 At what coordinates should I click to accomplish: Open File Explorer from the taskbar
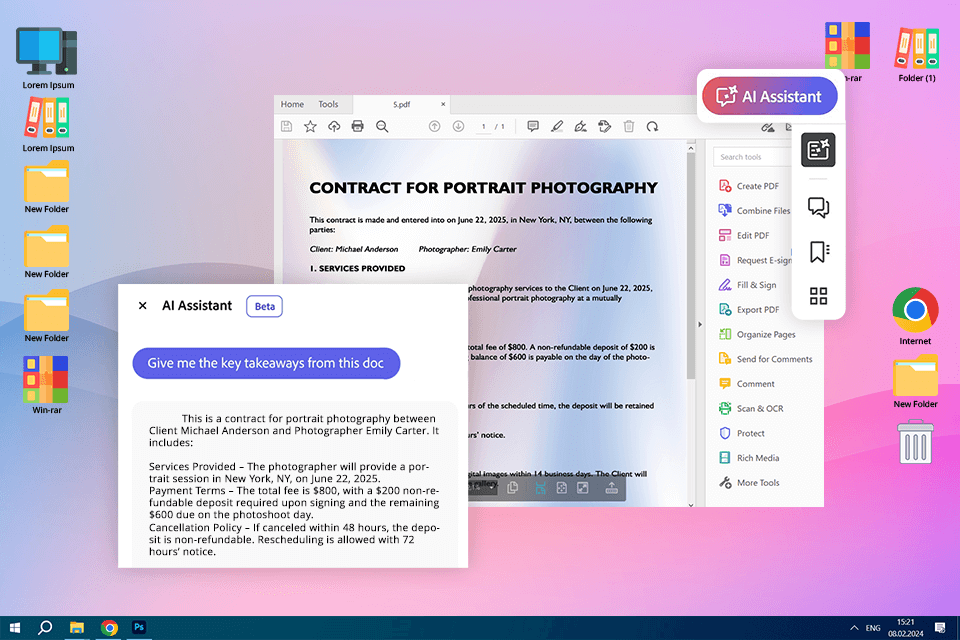click(x=77, y=628)
